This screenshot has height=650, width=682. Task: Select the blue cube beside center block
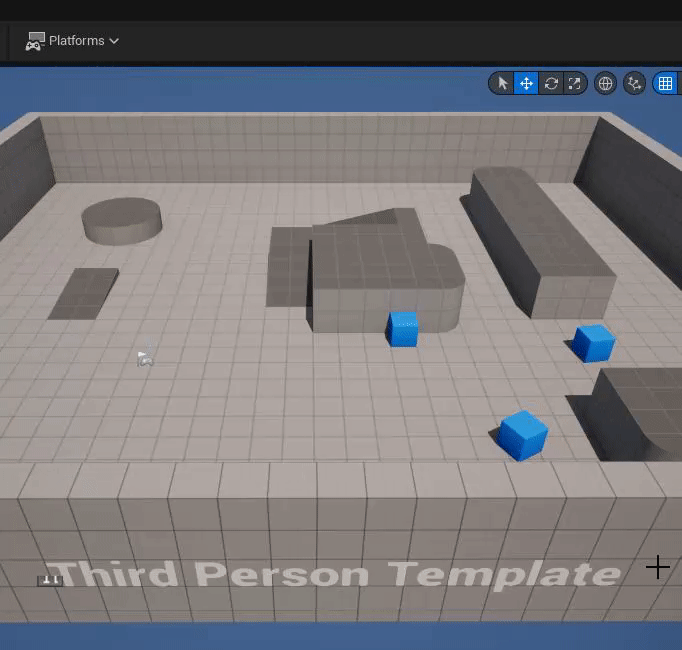coord(402,329)
